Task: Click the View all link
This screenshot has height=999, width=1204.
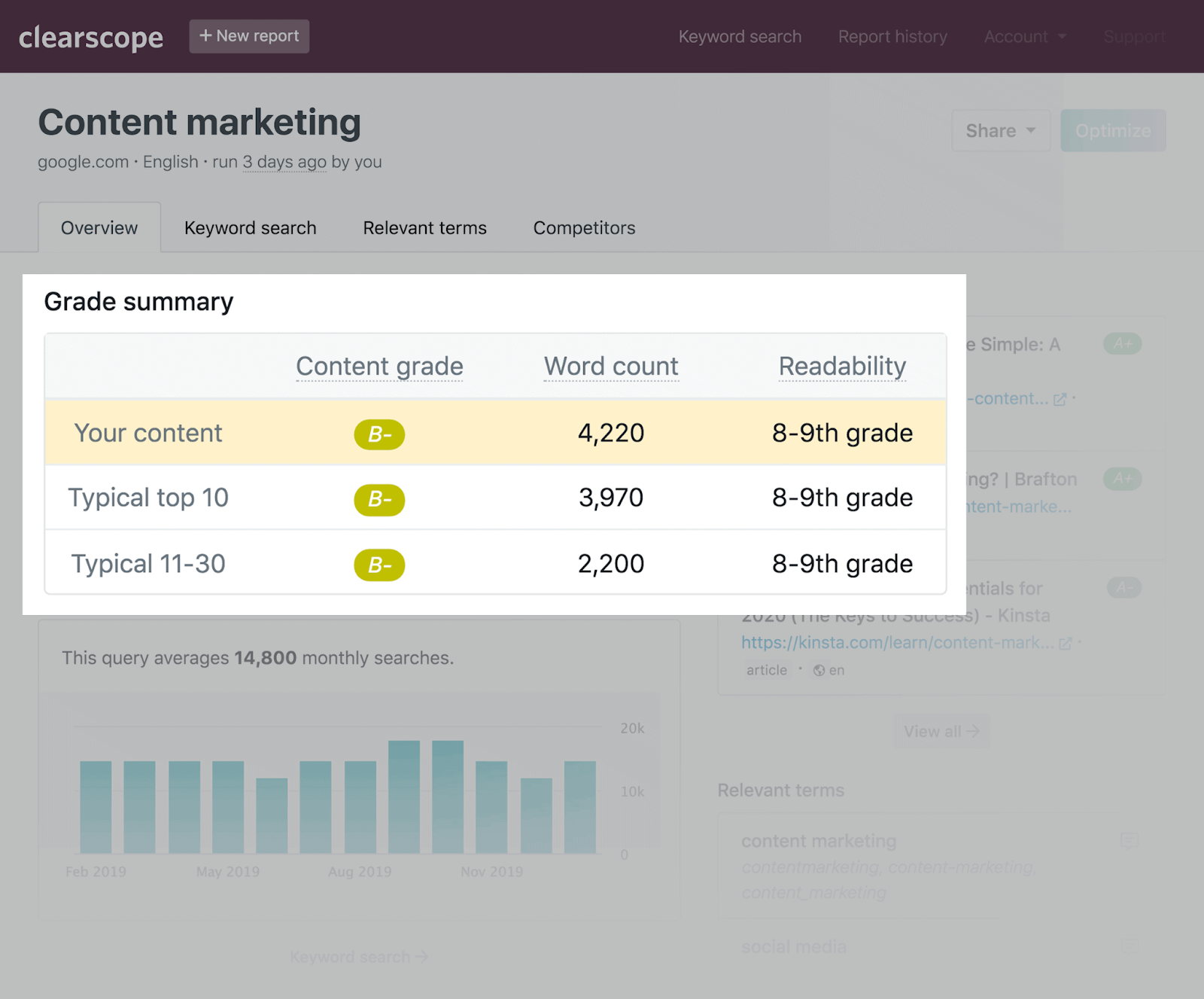Action: (941, 732)
